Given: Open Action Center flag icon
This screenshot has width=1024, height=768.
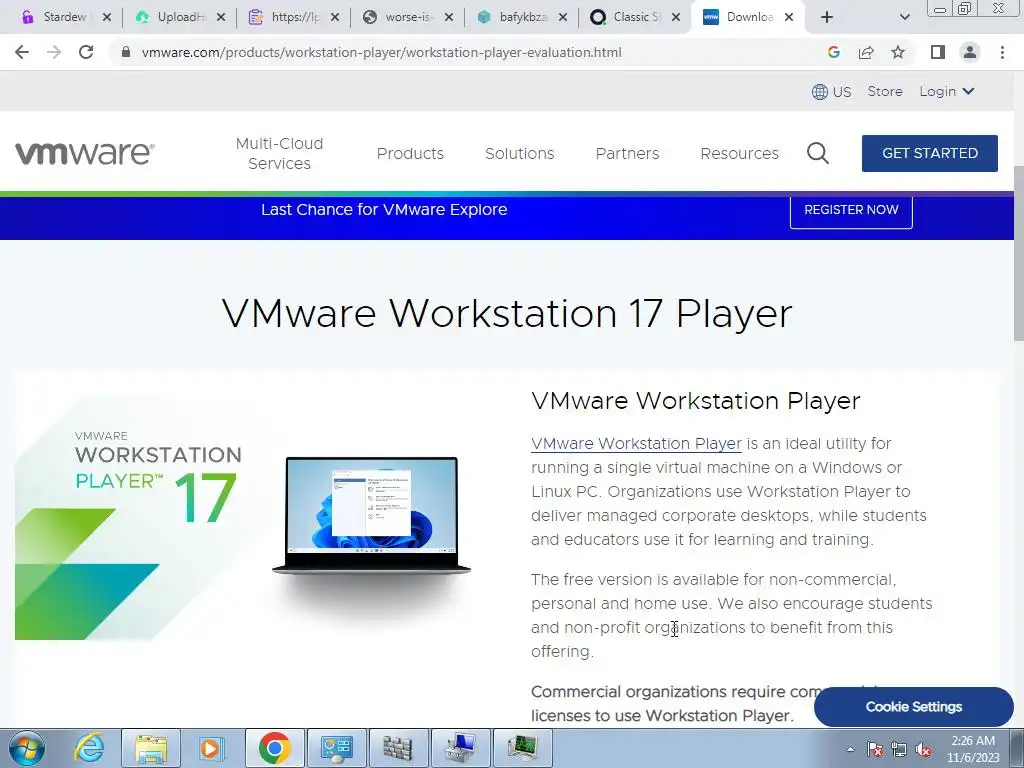Looking at the screenshot, I should (875, 749).
